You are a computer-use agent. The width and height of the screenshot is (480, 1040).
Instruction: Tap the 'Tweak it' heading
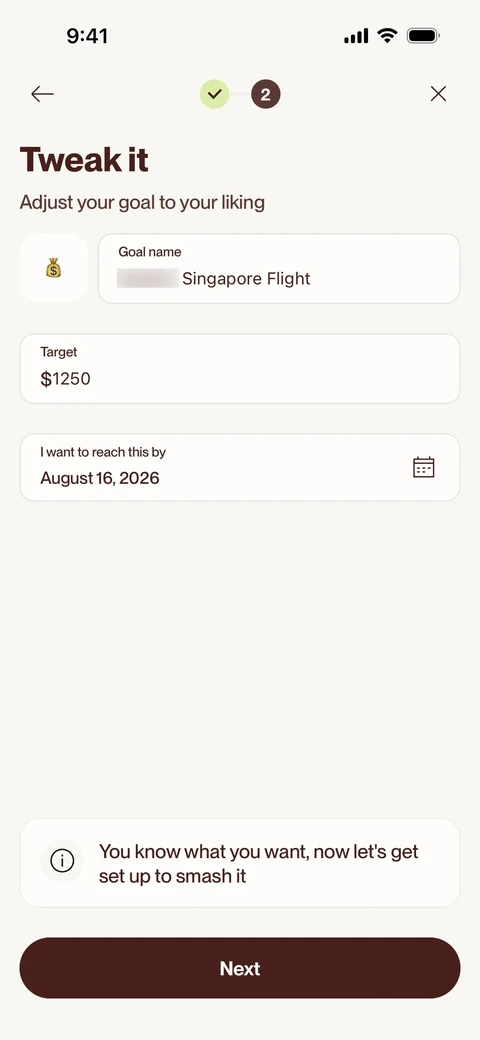click(84, 160)
